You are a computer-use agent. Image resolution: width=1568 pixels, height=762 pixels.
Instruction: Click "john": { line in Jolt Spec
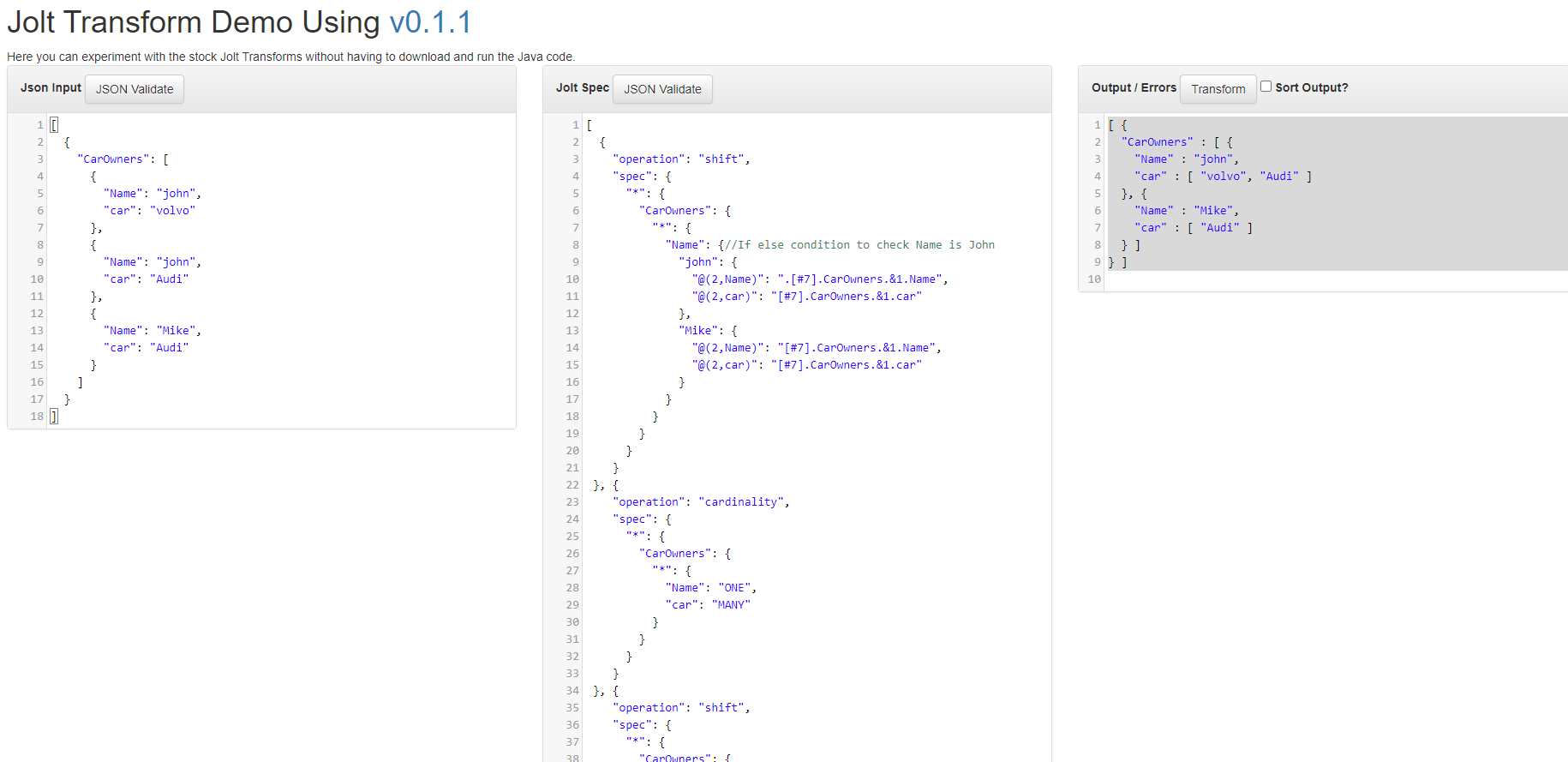[x=708, y=262]
